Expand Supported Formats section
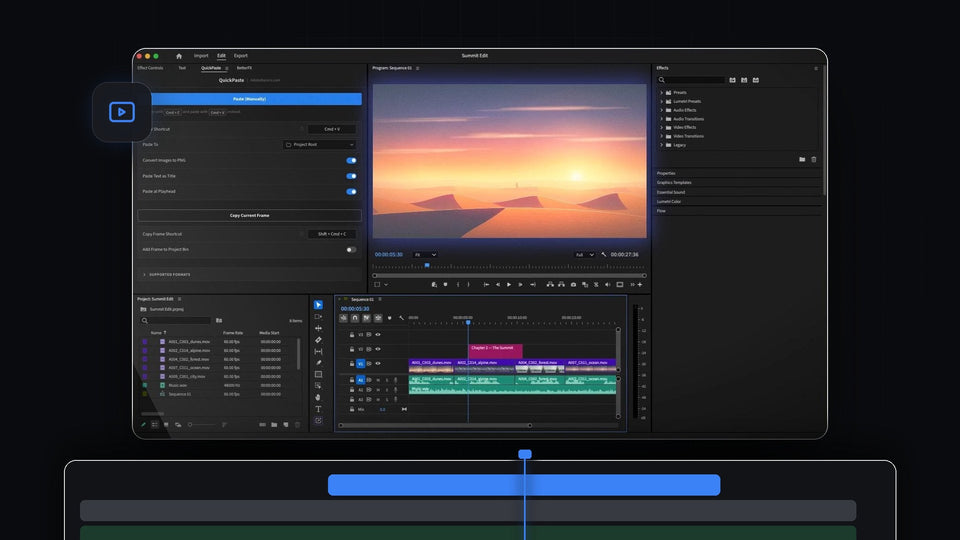The width and height of the screenshot is (960, 540). point(145,274)
